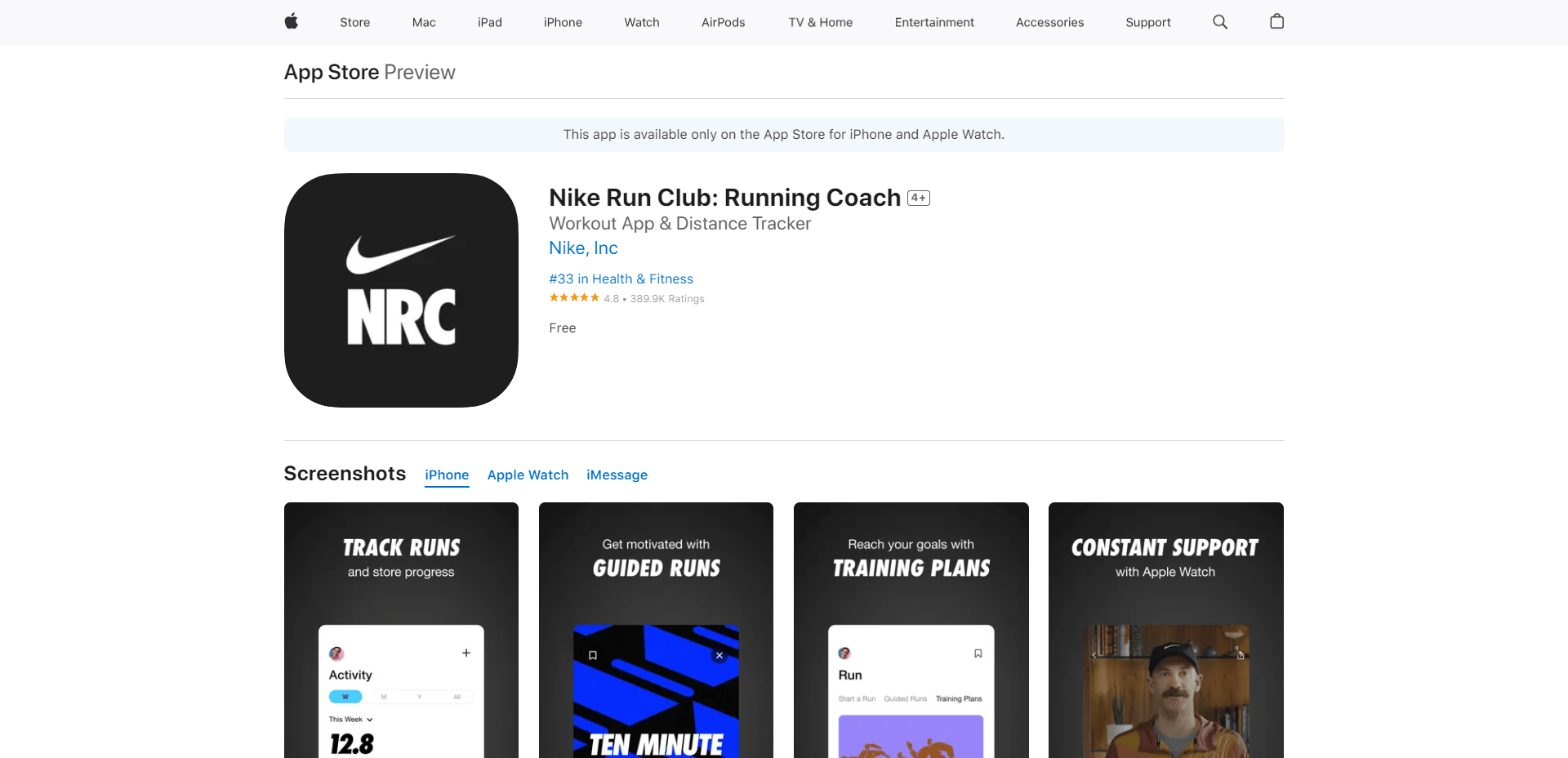The height and width of the screenshot is (758, 1568).
Task: Open the iPad menu item
Action: tap(490, 22)
